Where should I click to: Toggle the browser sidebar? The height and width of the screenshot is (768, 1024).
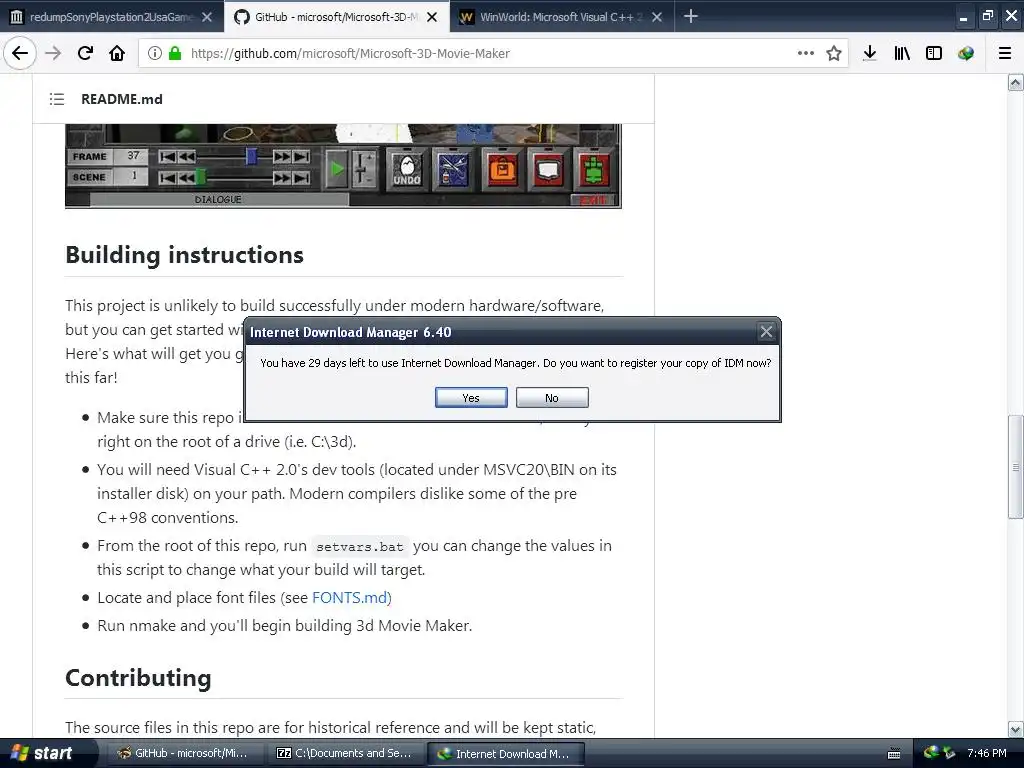(x=934, y=54)
